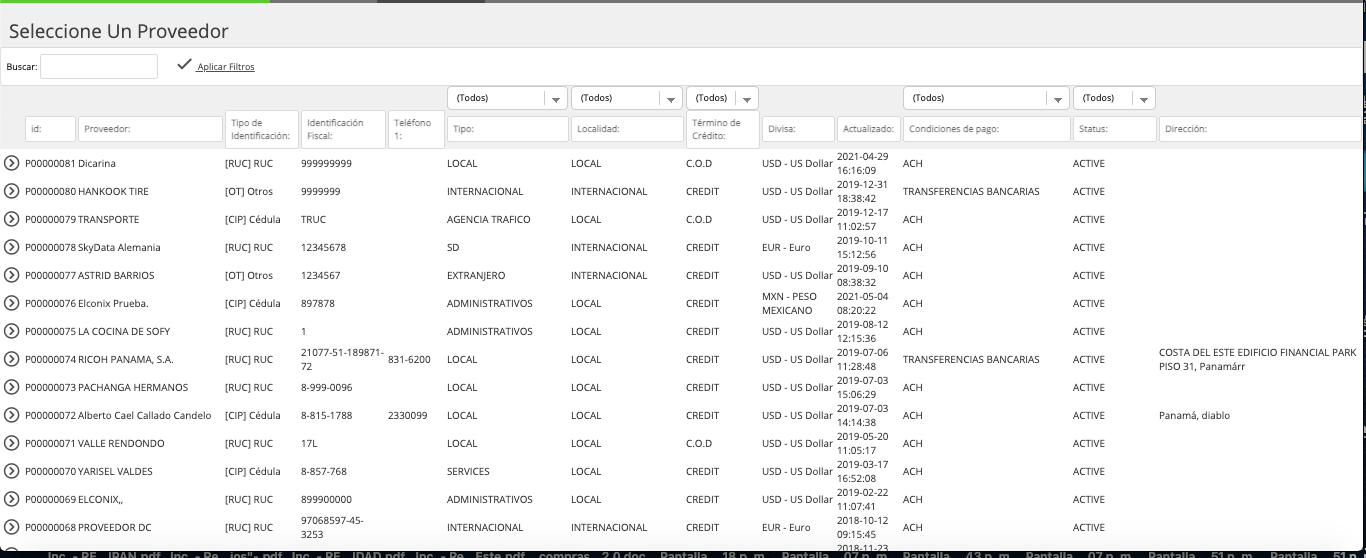Image resolution: width=1366 pixels, height=558 pixels.
Task: Click the MXN - PESO MEXICANO currency cell
Action: (788, 303)
